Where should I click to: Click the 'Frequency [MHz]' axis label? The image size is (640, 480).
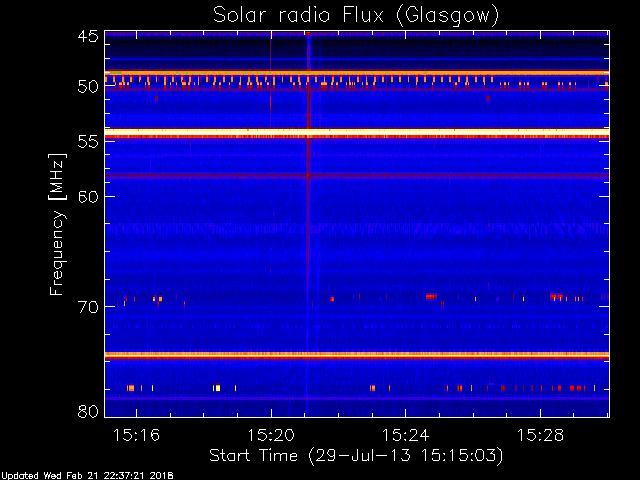point(57,224)
